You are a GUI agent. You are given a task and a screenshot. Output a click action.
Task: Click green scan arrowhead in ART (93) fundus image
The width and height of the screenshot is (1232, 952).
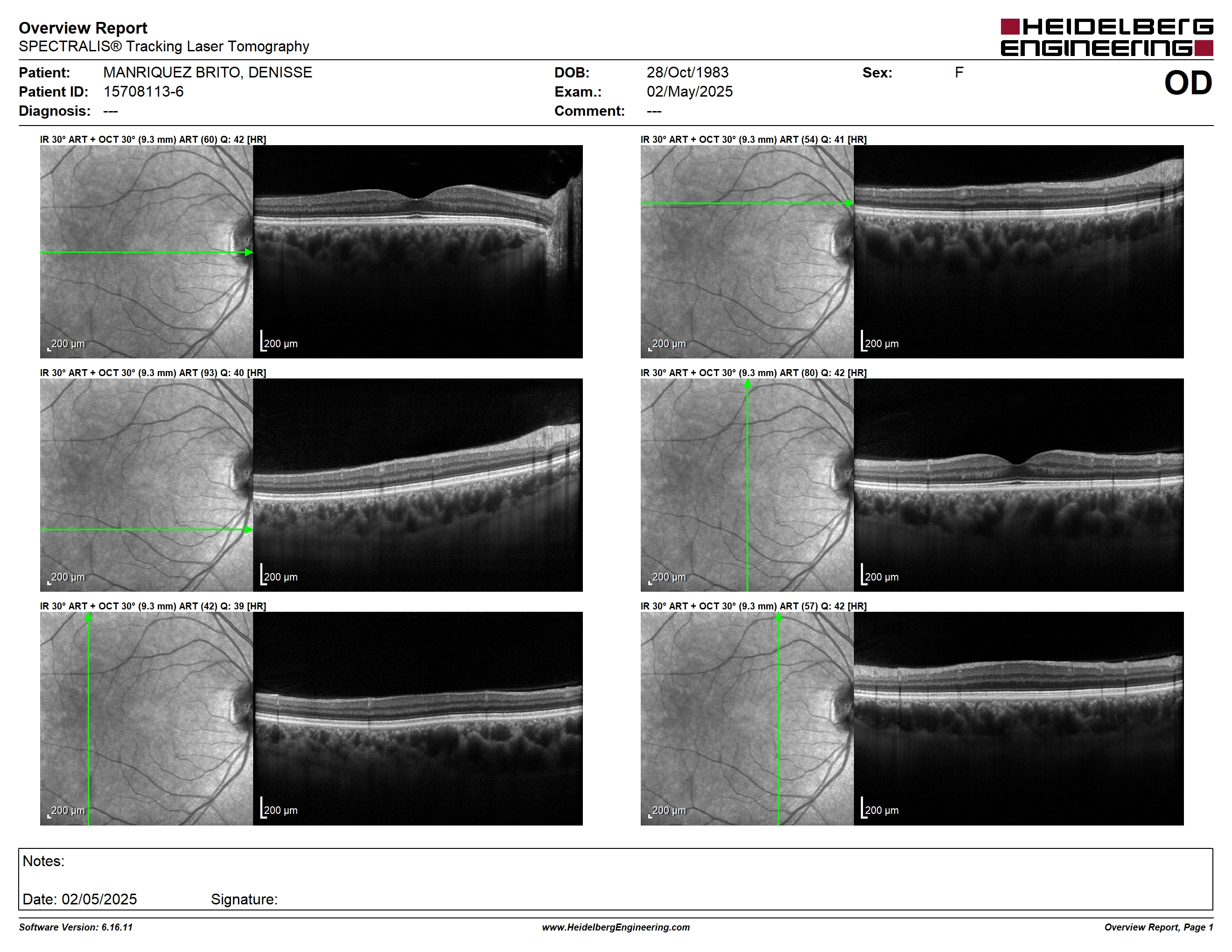(x=249, y=530)
